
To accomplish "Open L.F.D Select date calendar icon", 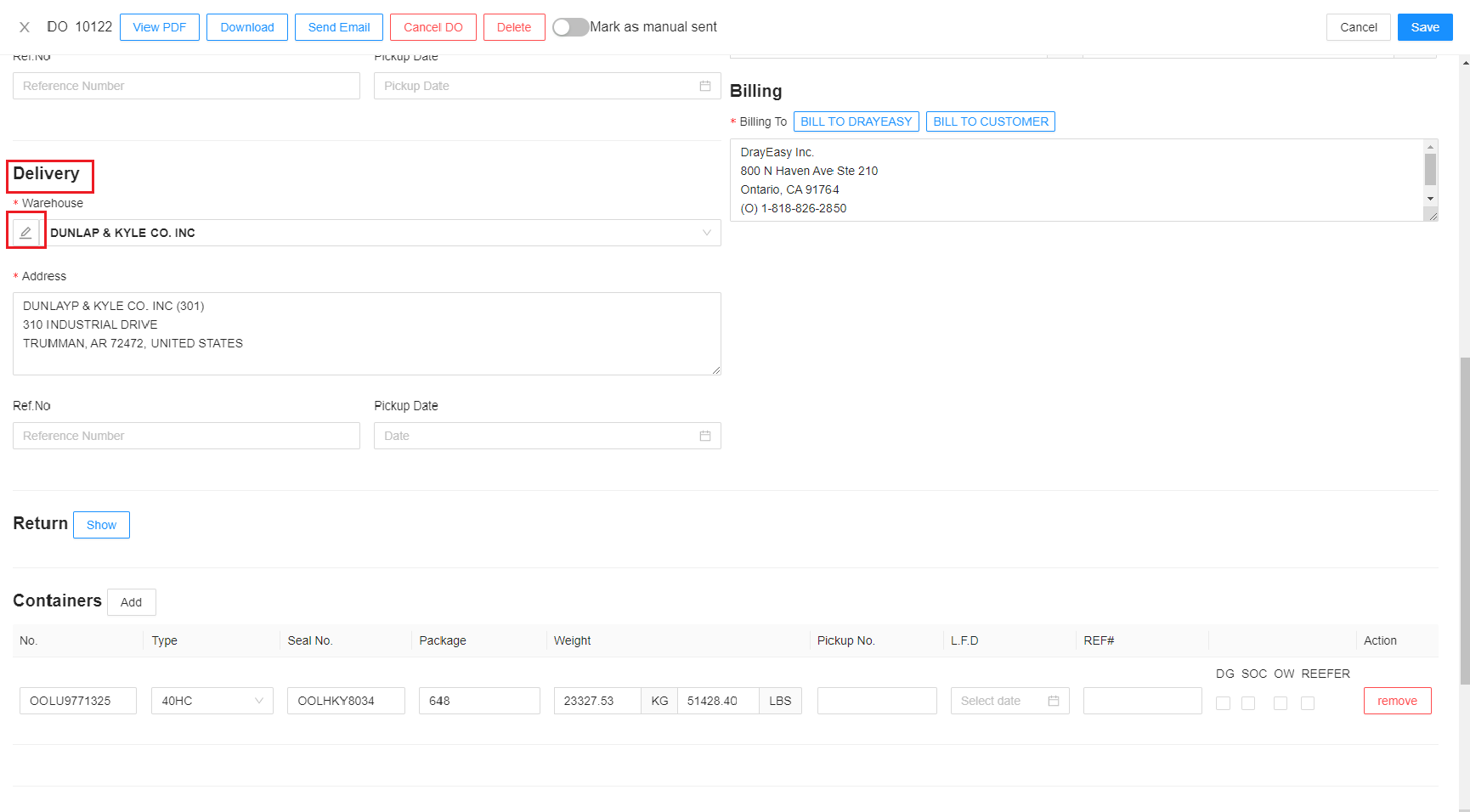I will pyautogui.click(x=1053, y=701).
